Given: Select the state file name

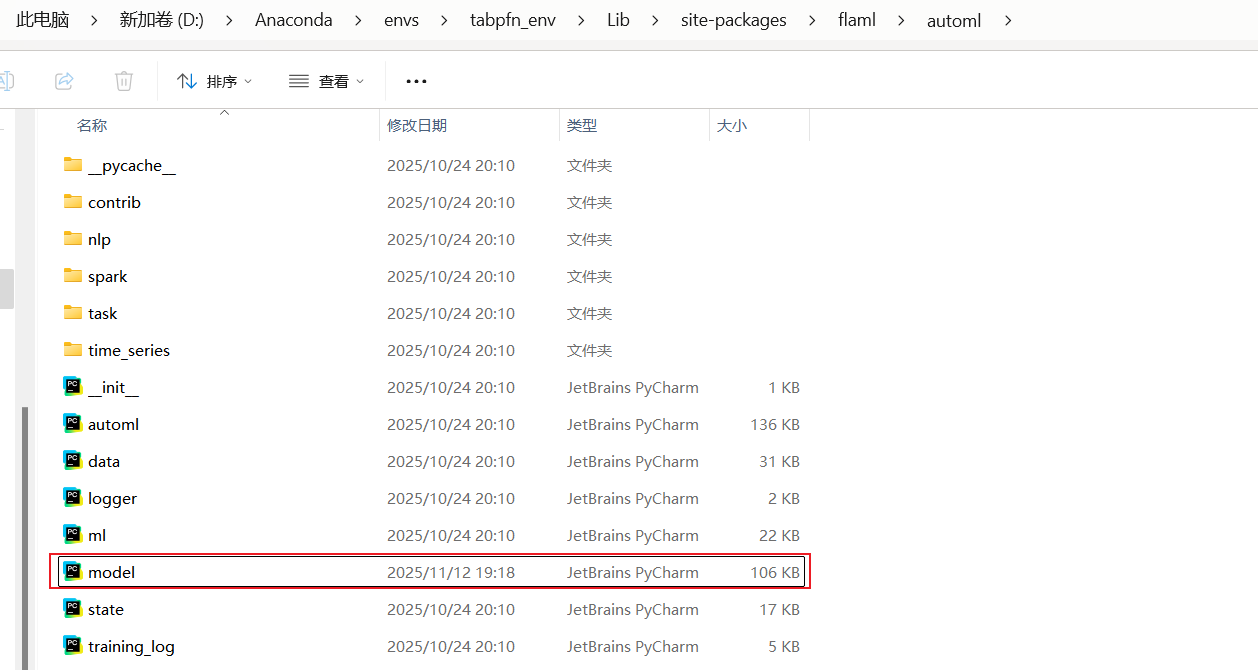Looking at the screenshot, I should [x=106, y=609].
